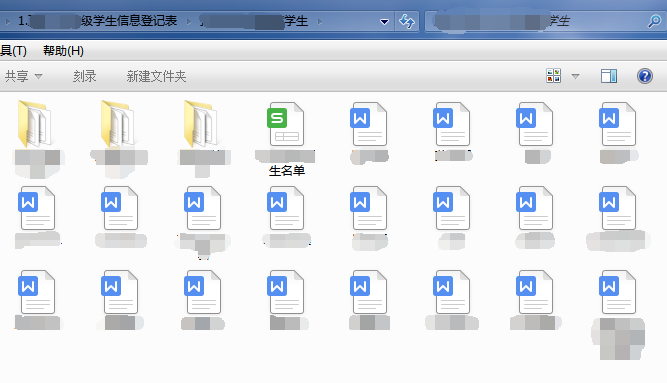
Task: Select the file name label 生名单
Action: click(287, 171)
